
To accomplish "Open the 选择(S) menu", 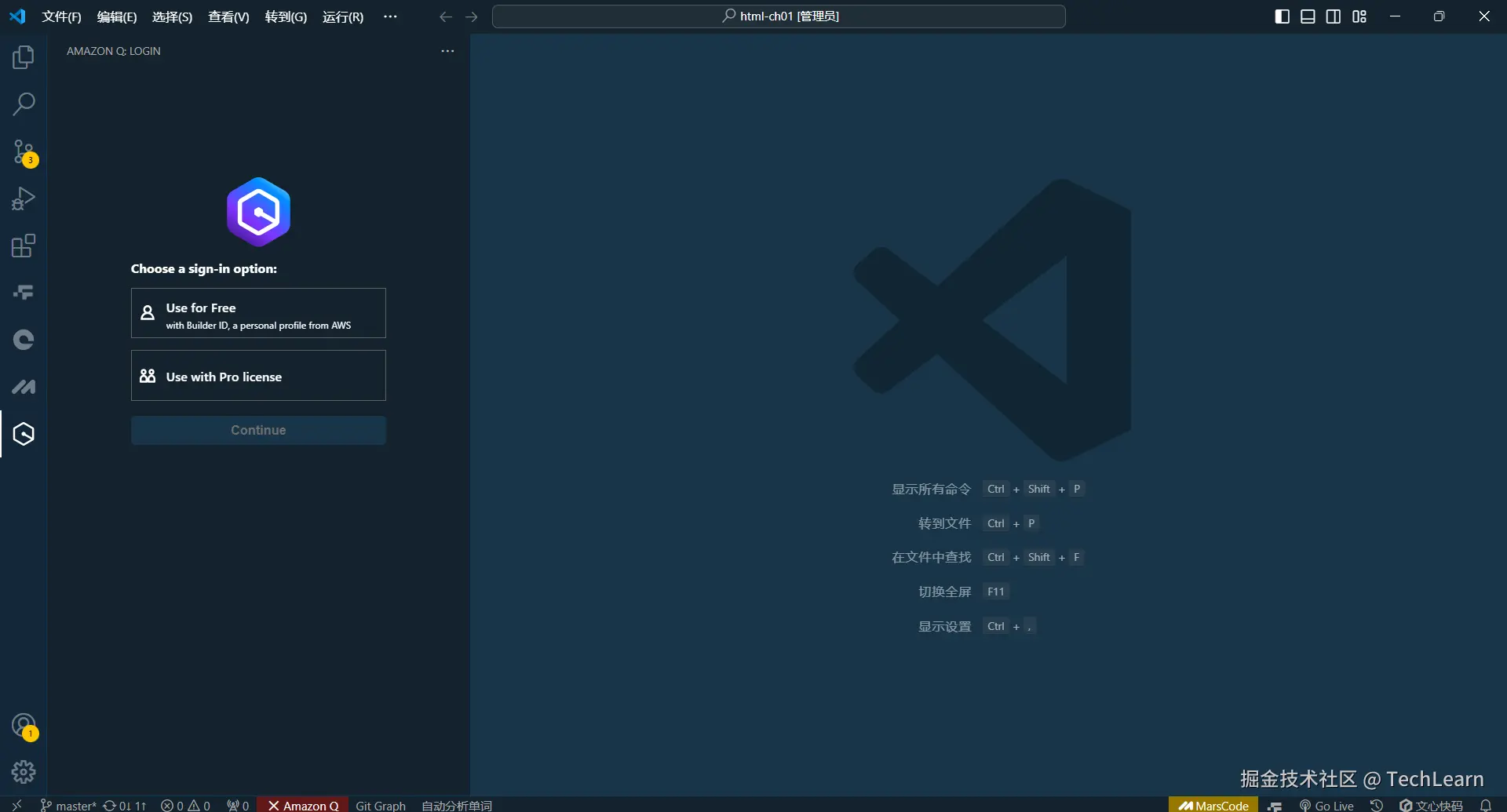I will tap(172, 16).
